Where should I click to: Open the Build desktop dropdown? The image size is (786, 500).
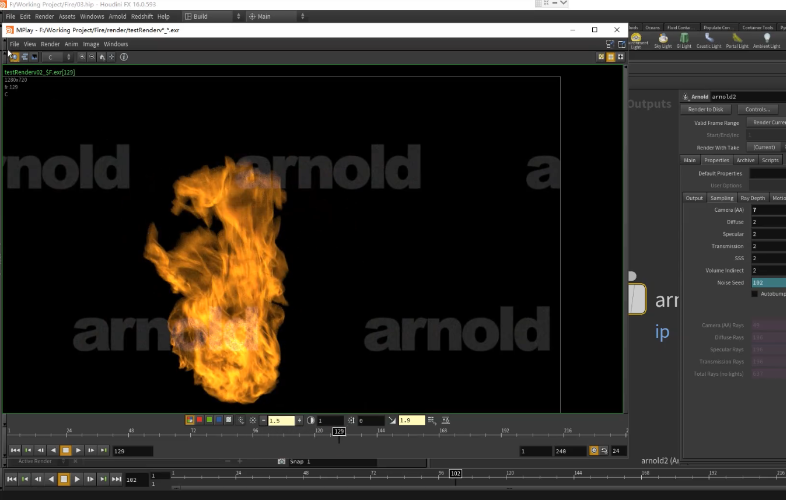click(x=212, y=17)
